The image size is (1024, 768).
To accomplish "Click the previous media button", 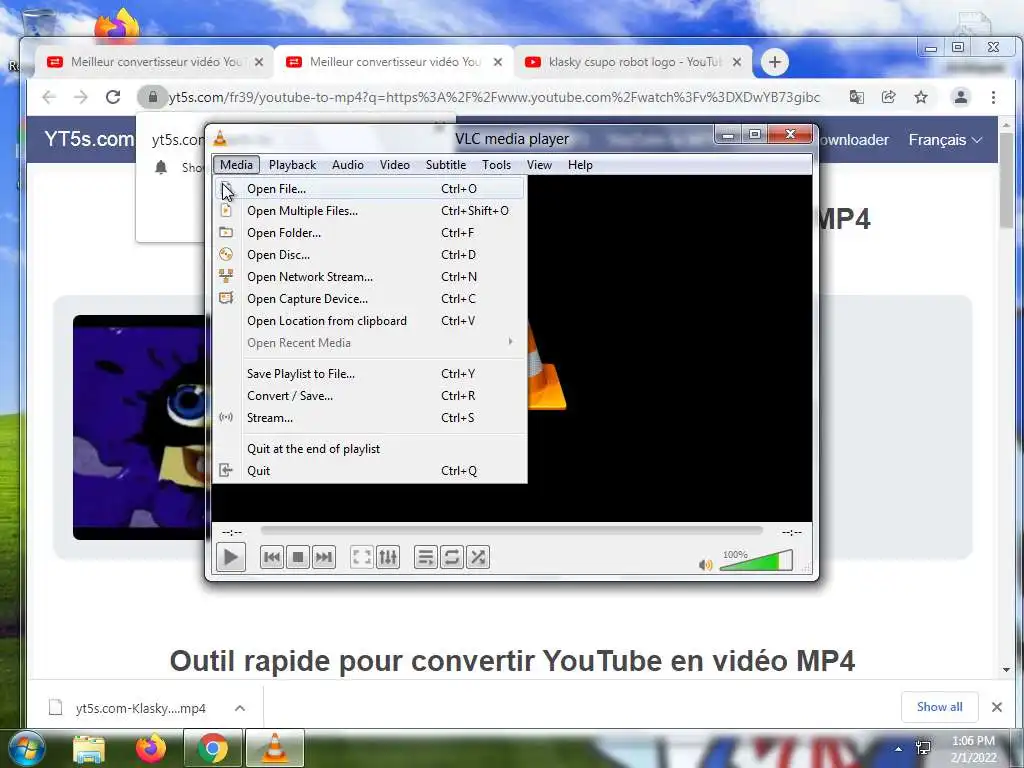I will click(x=272, y=557).
